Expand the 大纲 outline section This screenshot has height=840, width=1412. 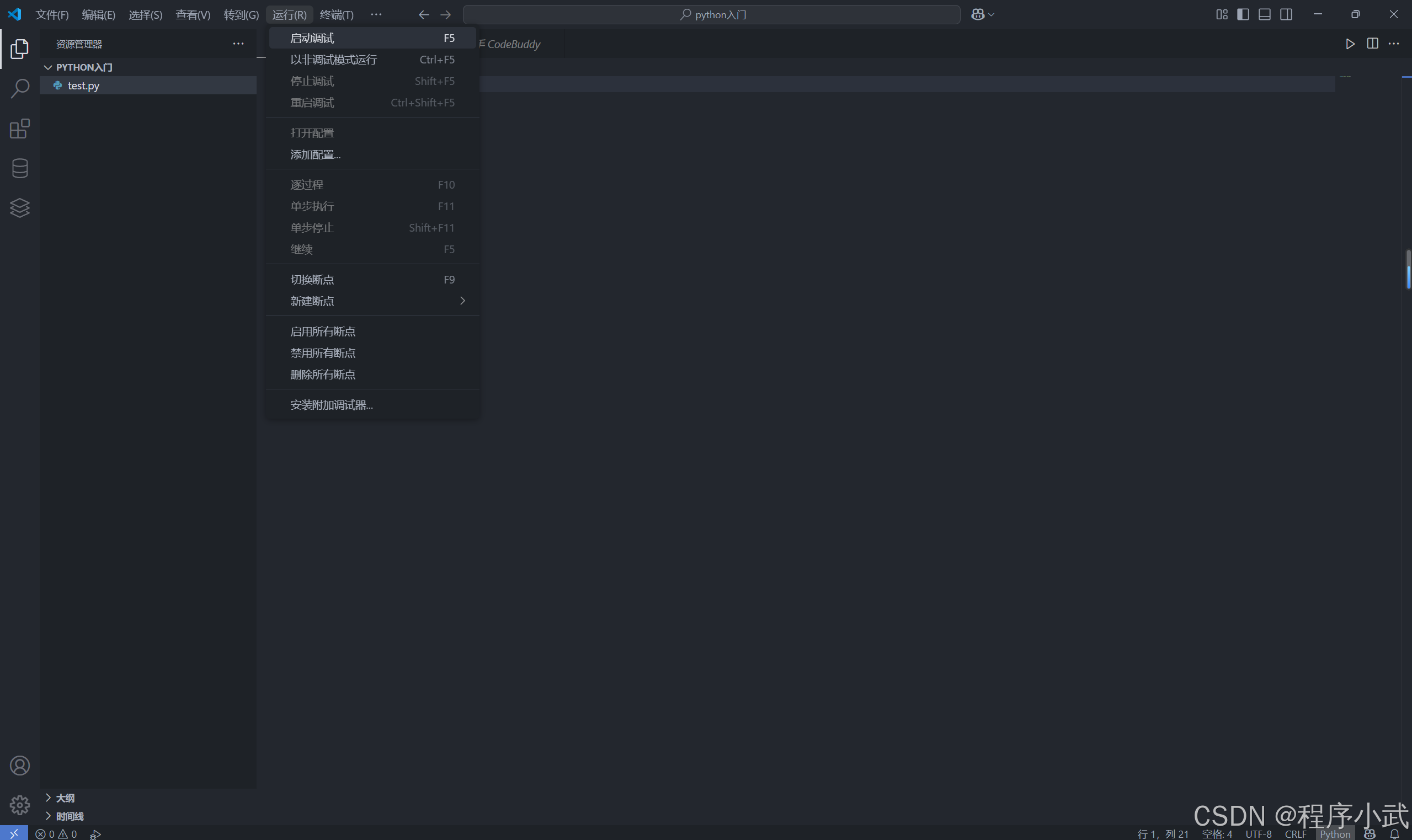pos(65,798)
